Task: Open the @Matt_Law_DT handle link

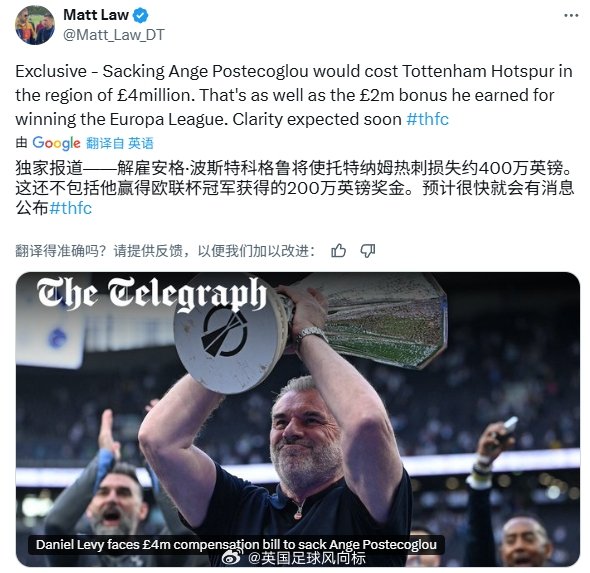Action: pos(114,35)
